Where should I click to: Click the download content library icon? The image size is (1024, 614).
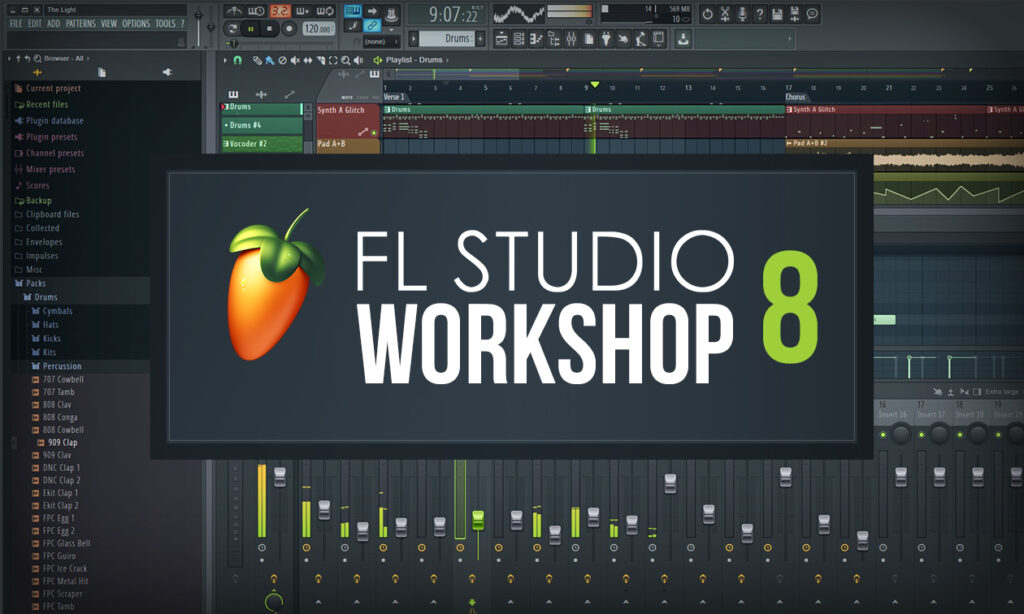pos(683,39)
